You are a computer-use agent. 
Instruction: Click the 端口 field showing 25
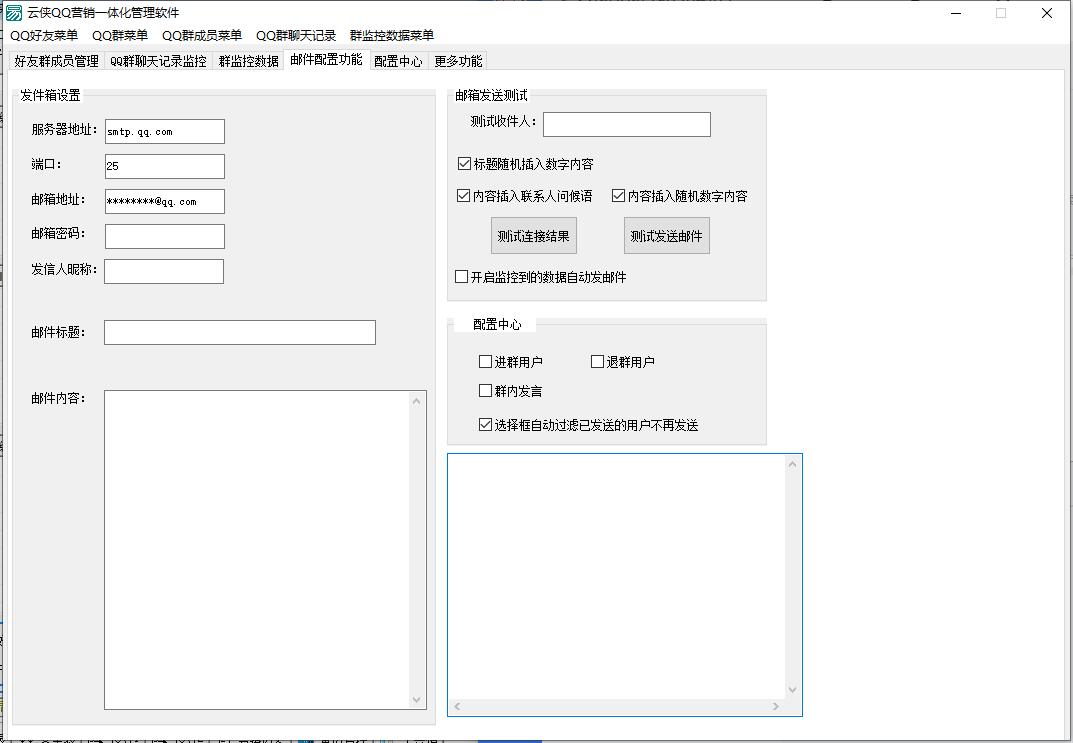pos(165,166)
